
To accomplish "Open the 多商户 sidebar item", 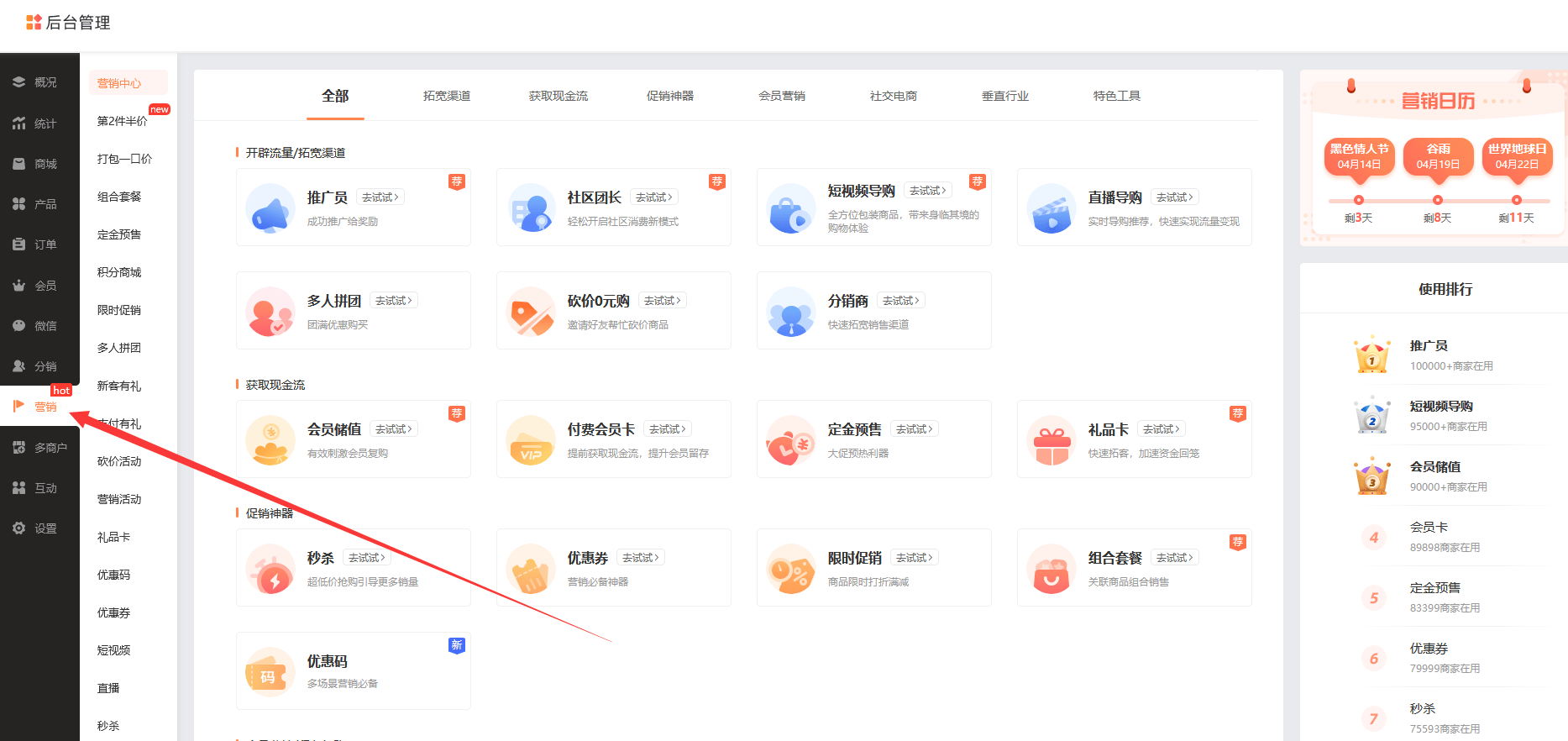I will (x=39, y=448).
